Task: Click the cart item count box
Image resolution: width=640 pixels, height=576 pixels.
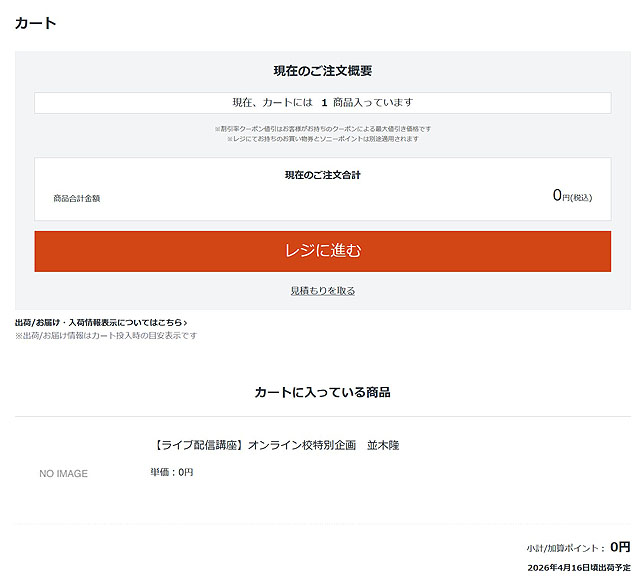Action: (322, 103)
